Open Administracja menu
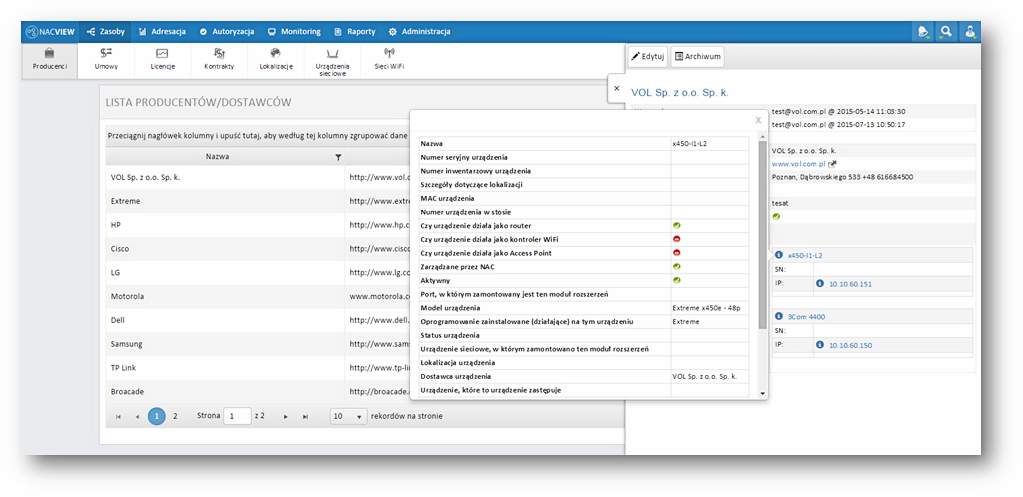This screenshot has height=497, width=1023. 419,31
